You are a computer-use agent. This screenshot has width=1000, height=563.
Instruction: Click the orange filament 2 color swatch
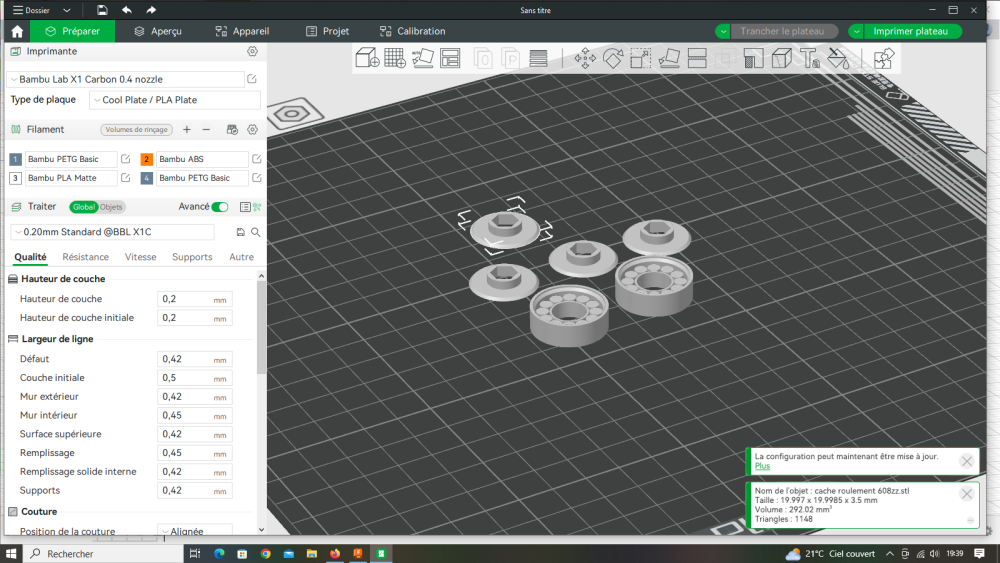pyautogui.click(x=146, y=159)
